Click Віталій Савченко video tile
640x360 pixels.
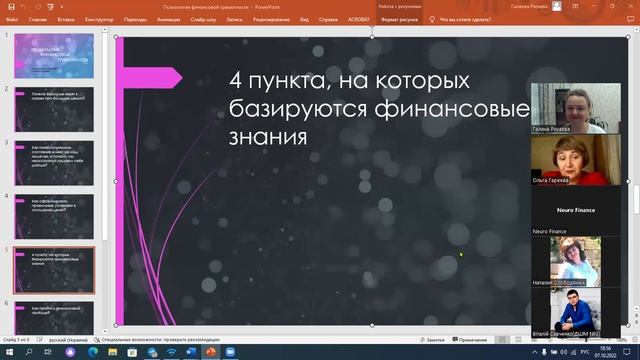pyautogui.click(x=576, y=313)
